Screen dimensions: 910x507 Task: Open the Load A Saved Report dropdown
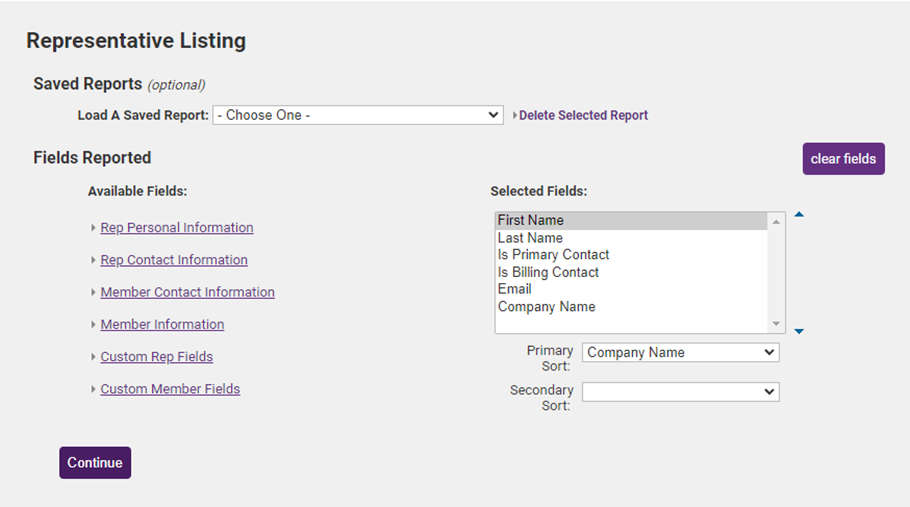point(357,115)
